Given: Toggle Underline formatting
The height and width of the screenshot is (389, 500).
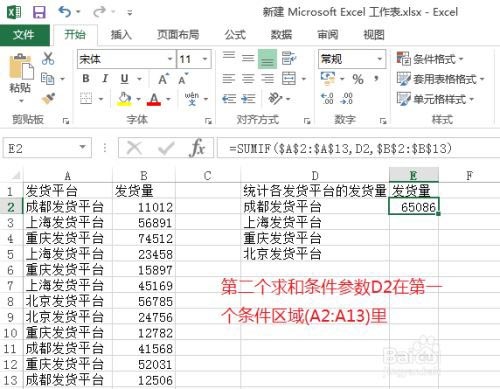Looking at the screenshot, I should pos(124,79).
